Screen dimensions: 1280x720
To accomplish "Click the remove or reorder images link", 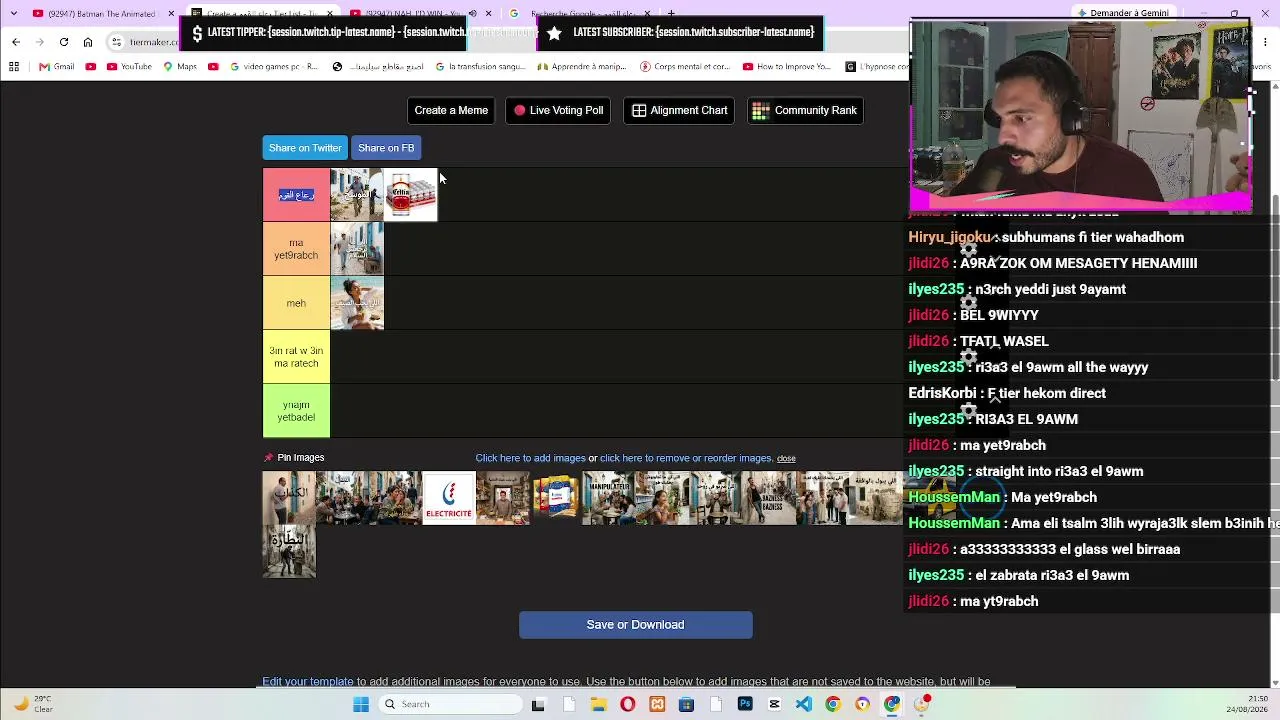I will click(686, 458).
